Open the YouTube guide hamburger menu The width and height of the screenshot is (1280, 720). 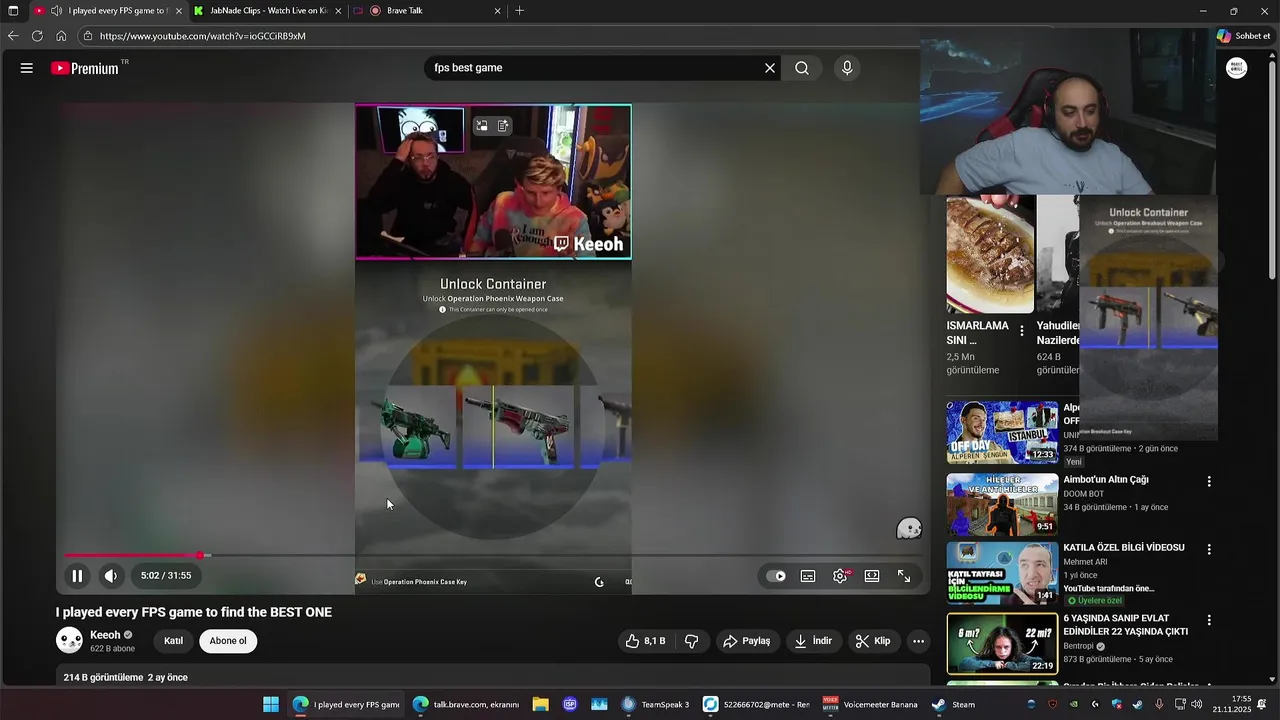(27, 68)
